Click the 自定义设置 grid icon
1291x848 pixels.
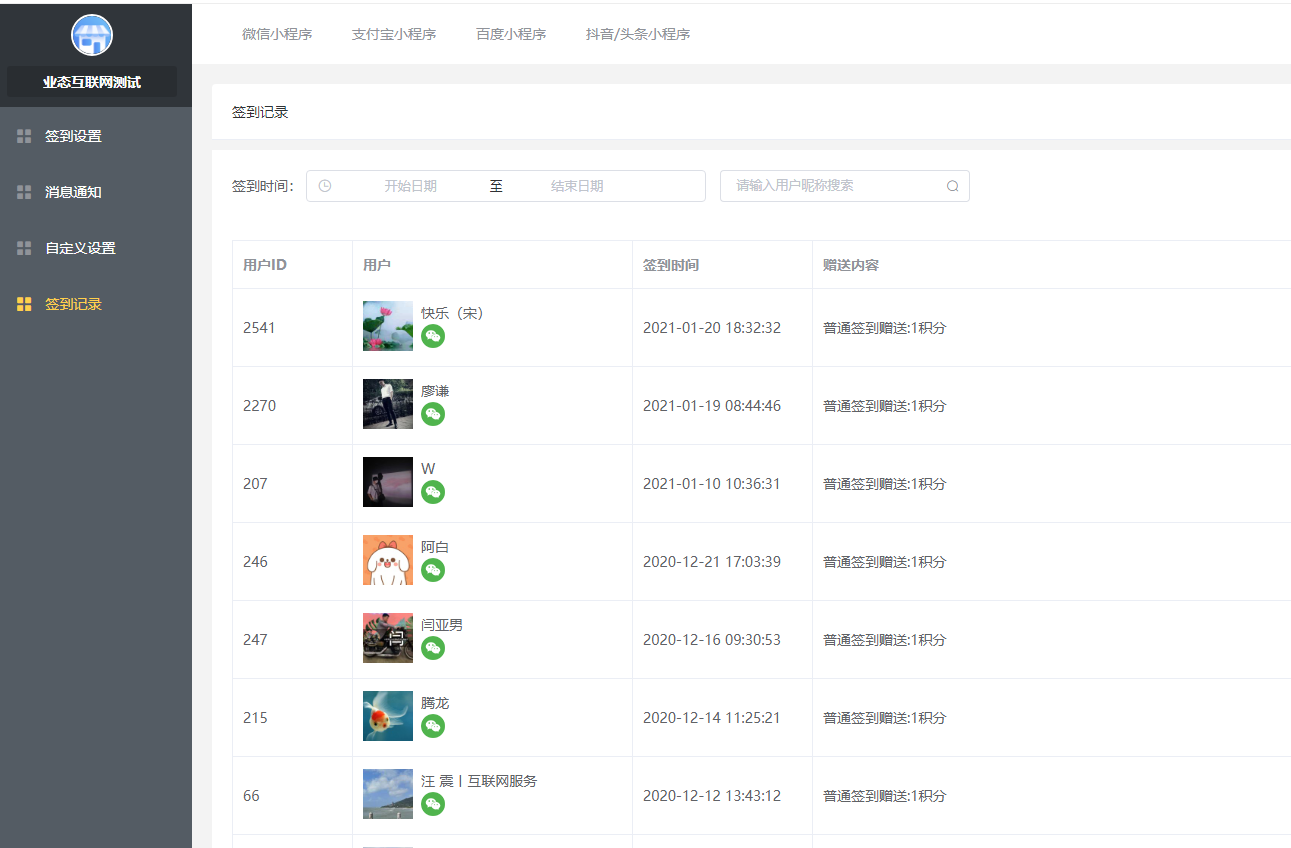(x=24, y=248)
